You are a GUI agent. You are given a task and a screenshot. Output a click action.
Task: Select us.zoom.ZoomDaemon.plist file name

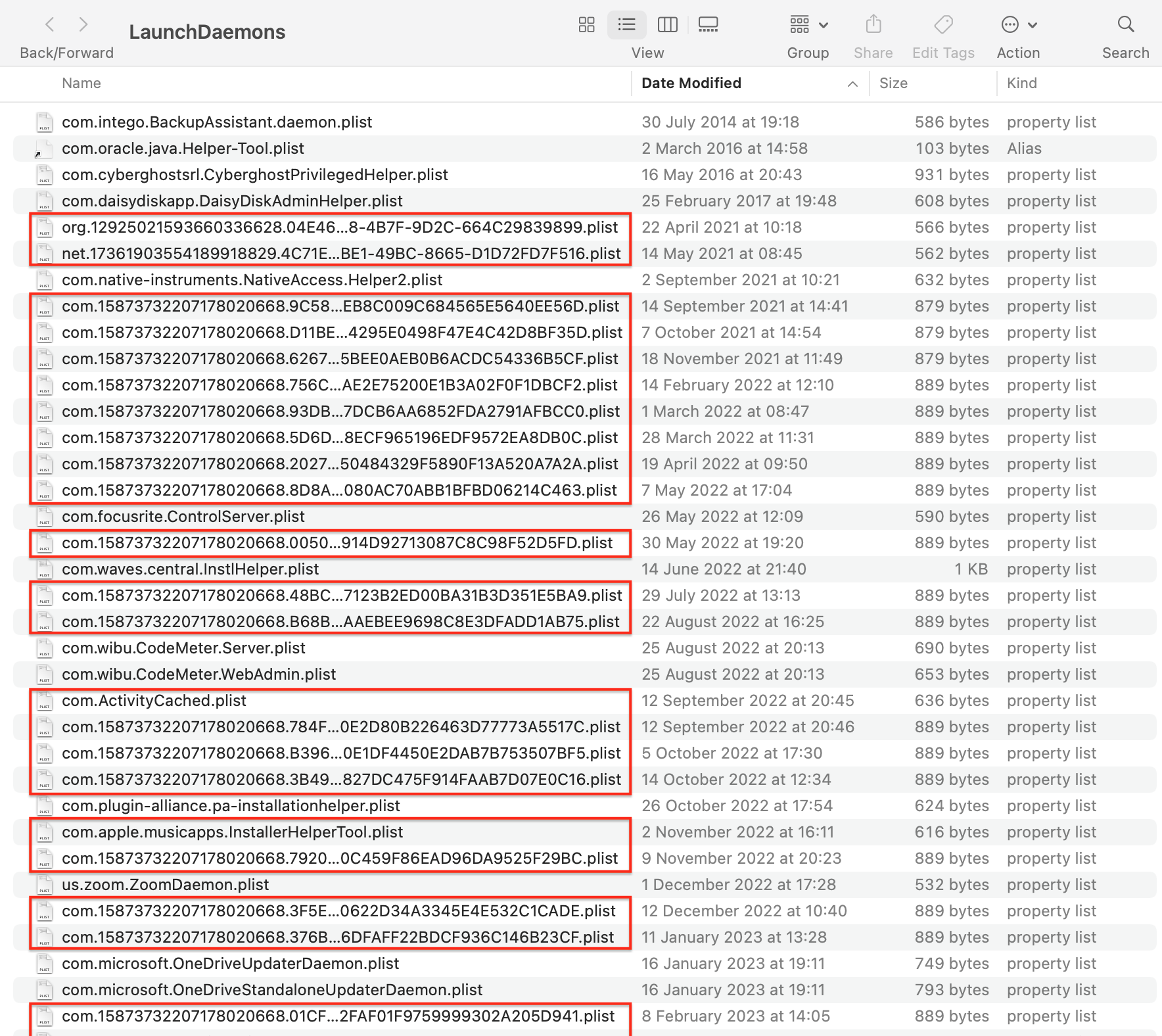click(165, 885)
